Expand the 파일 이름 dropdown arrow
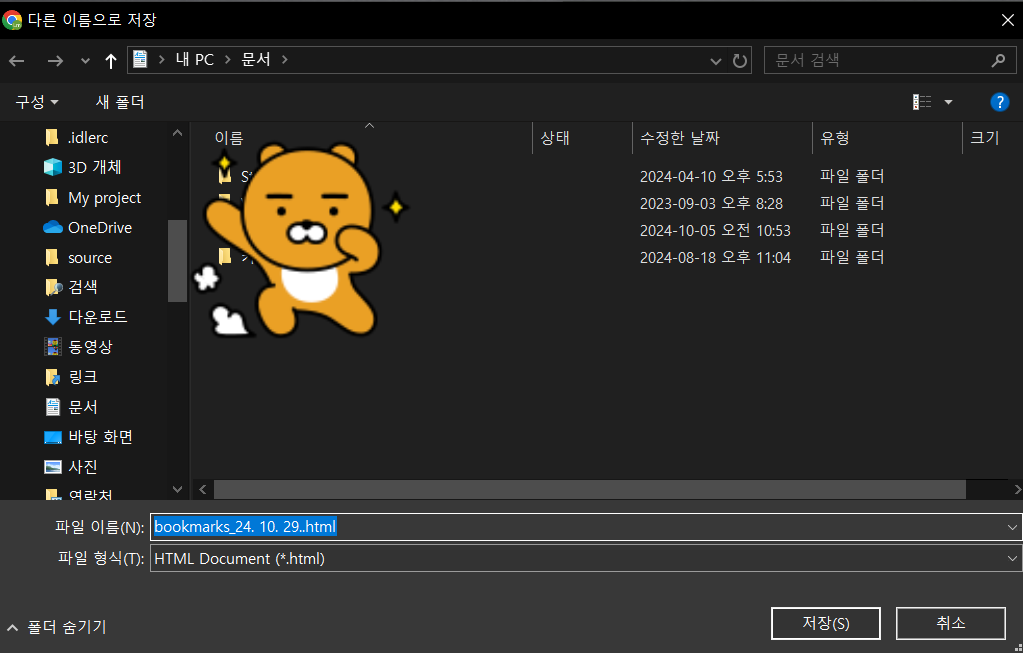Viewport: 1023px width, 653px height. pos(1013,526)
